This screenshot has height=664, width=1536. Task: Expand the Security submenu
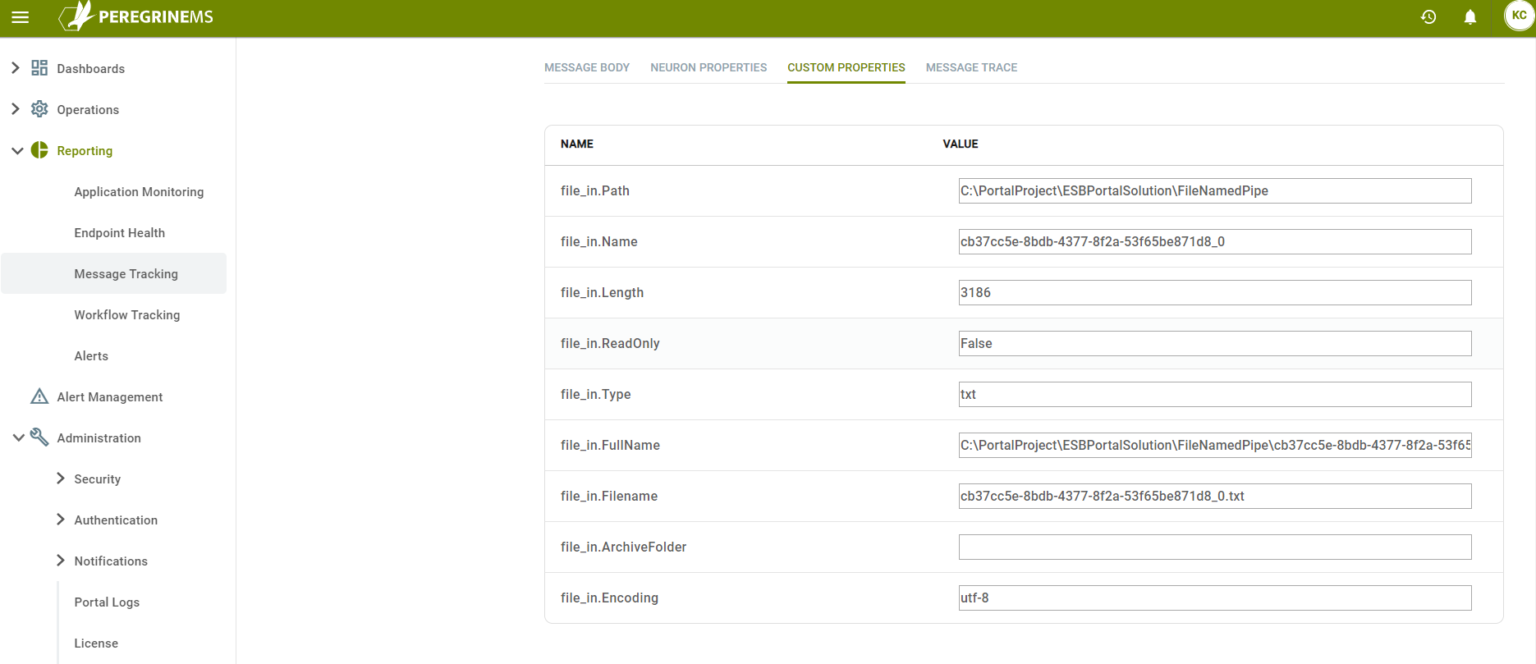pos(61,479)
